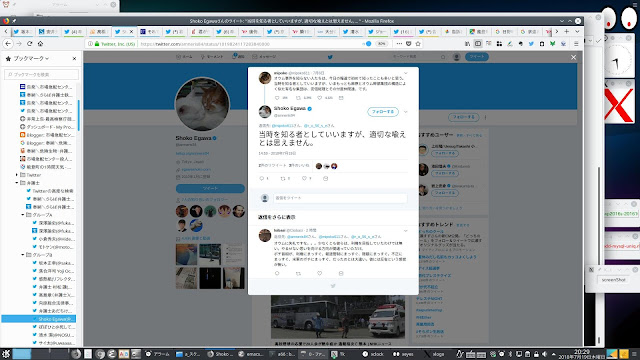Reload the current page
640x360 pixels.
coord(29,44)
